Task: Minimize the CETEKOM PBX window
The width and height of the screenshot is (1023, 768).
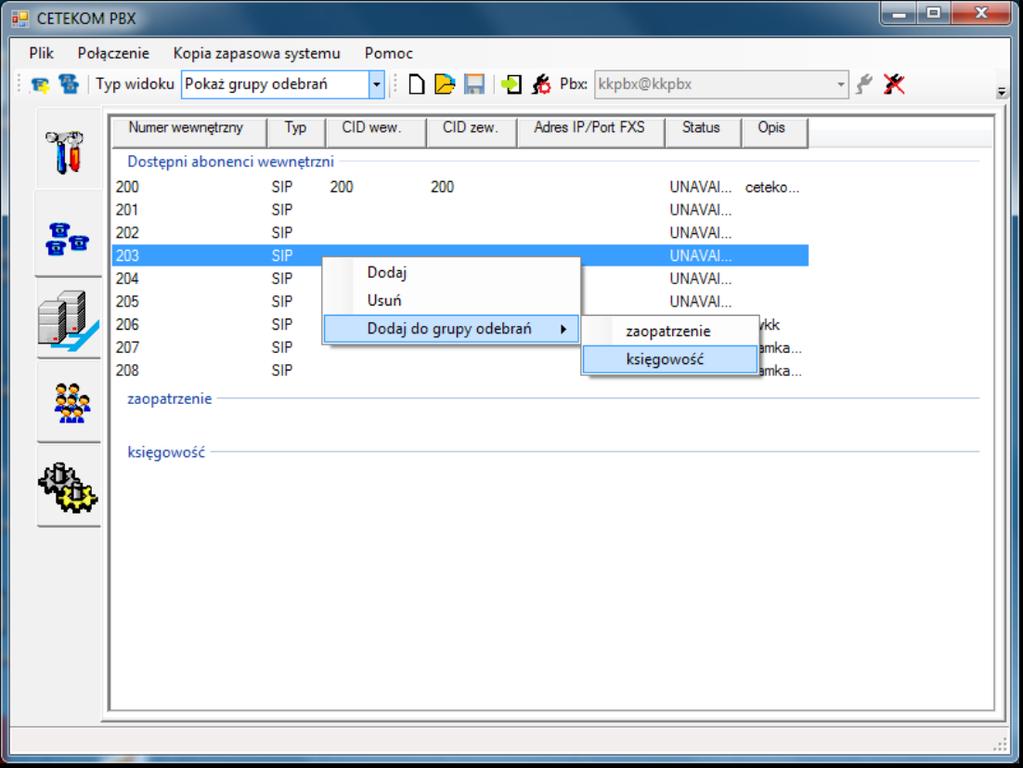Action: pyautogui.click(x=898, y=14)
